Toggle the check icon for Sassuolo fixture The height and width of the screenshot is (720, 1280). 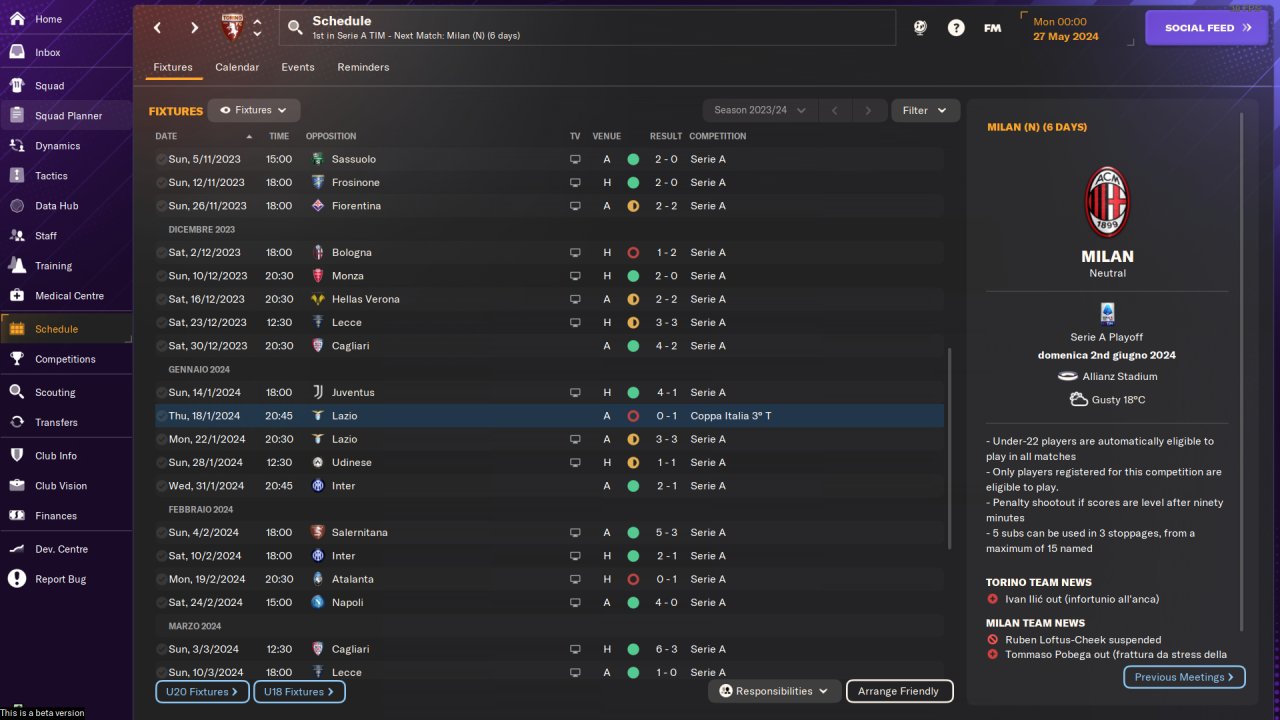click(161, 159)
